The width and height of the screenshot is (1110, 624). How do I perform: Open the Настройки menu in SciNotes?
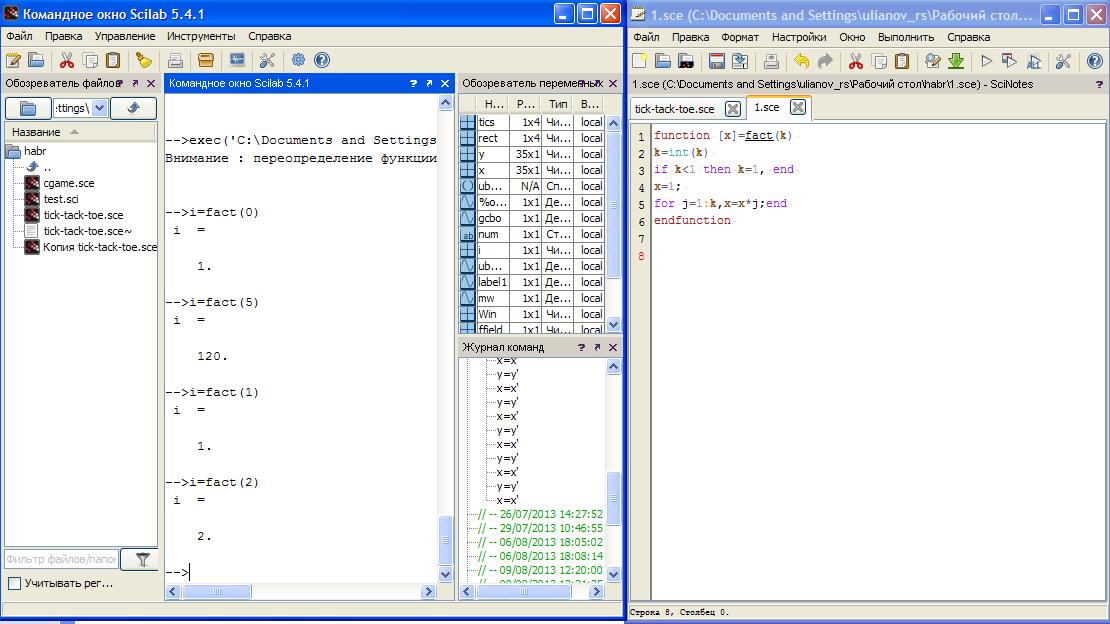pyautogui.click(x=799, y=37)
